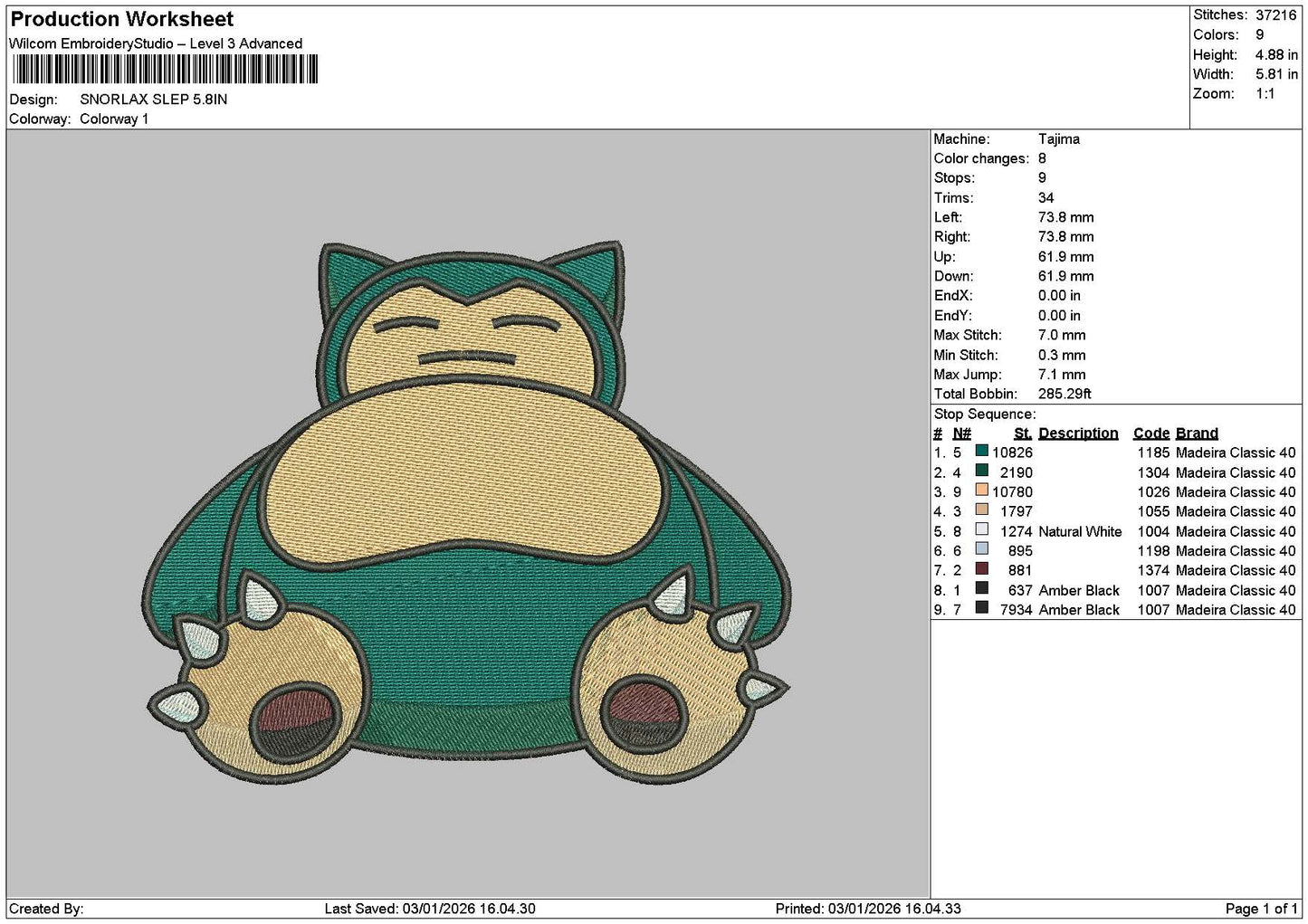Click the Code column header

coord(1151,433)
